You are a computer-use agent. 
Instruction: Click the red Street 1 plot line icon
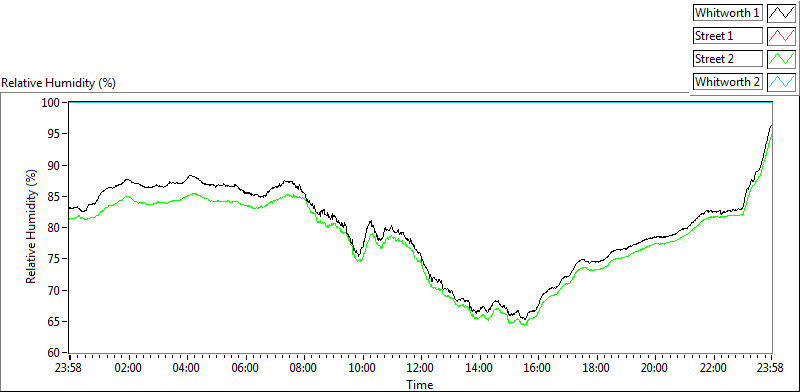point(781,36)
